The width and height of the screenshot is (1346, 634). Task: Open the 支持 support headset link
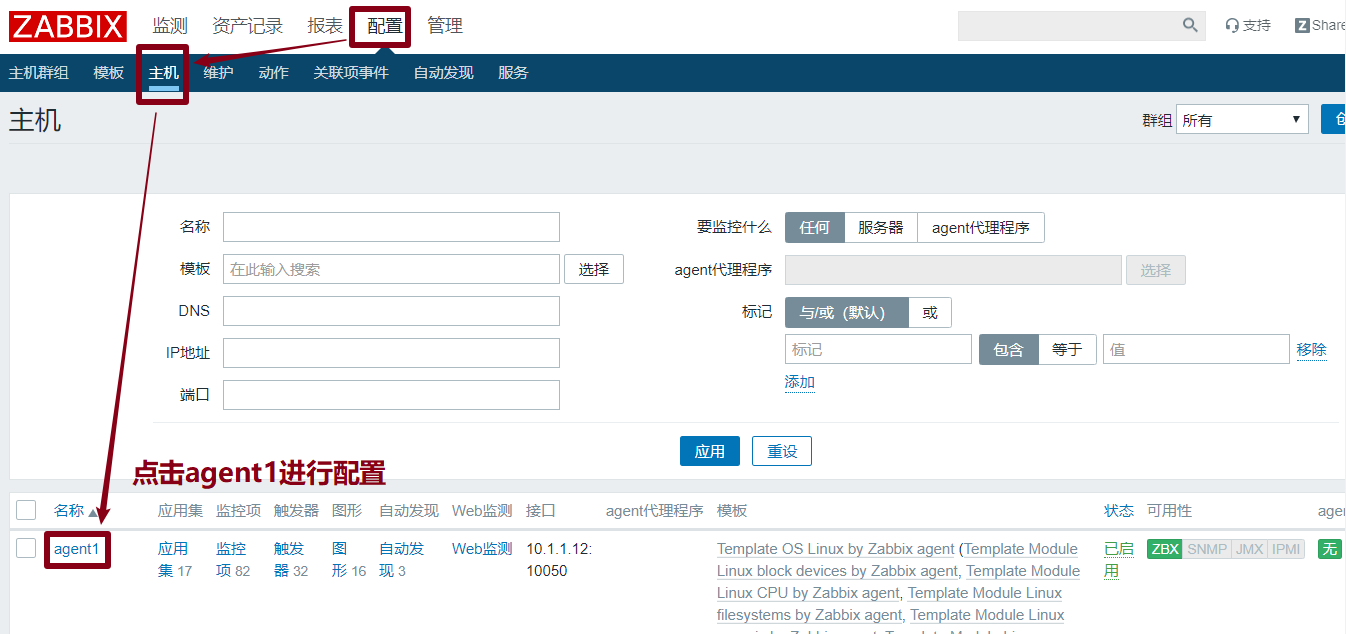[1248, 26]
